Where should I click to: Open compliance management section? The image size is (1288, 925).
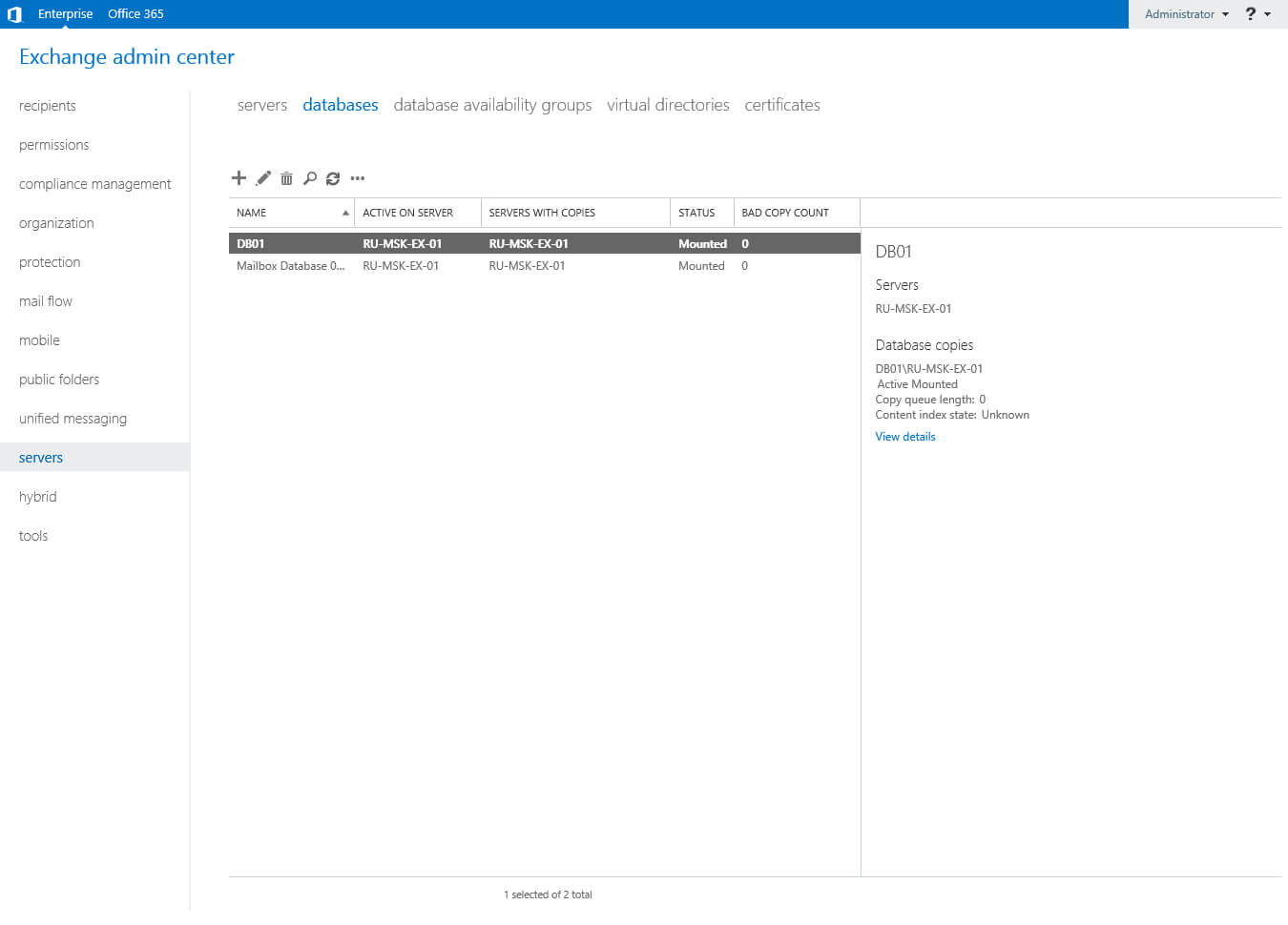tap(95, 184)
